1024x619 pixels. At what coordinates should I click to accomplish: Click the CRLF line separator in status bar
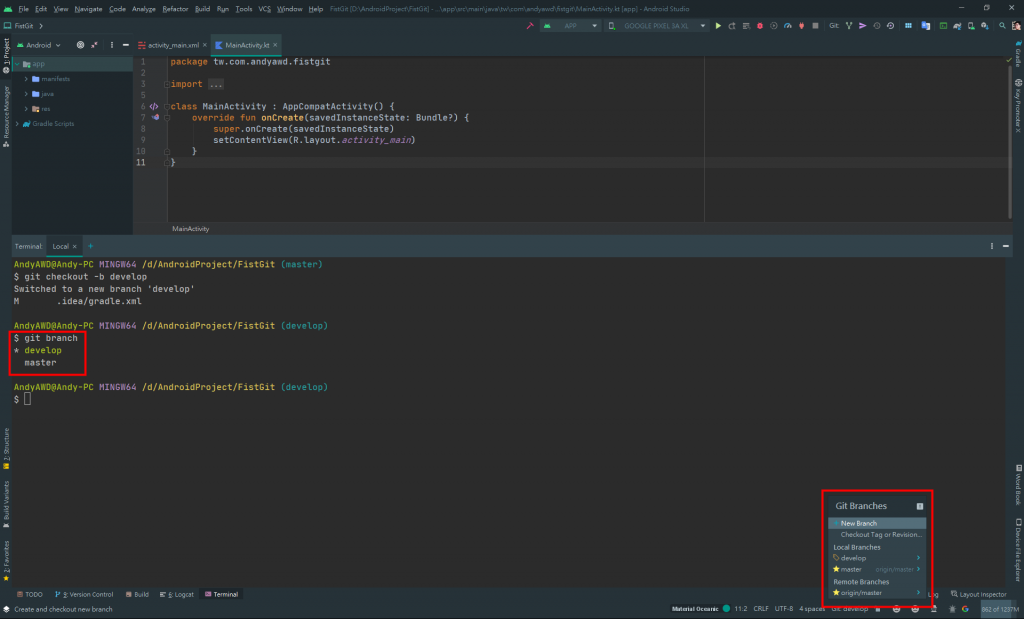761,609
